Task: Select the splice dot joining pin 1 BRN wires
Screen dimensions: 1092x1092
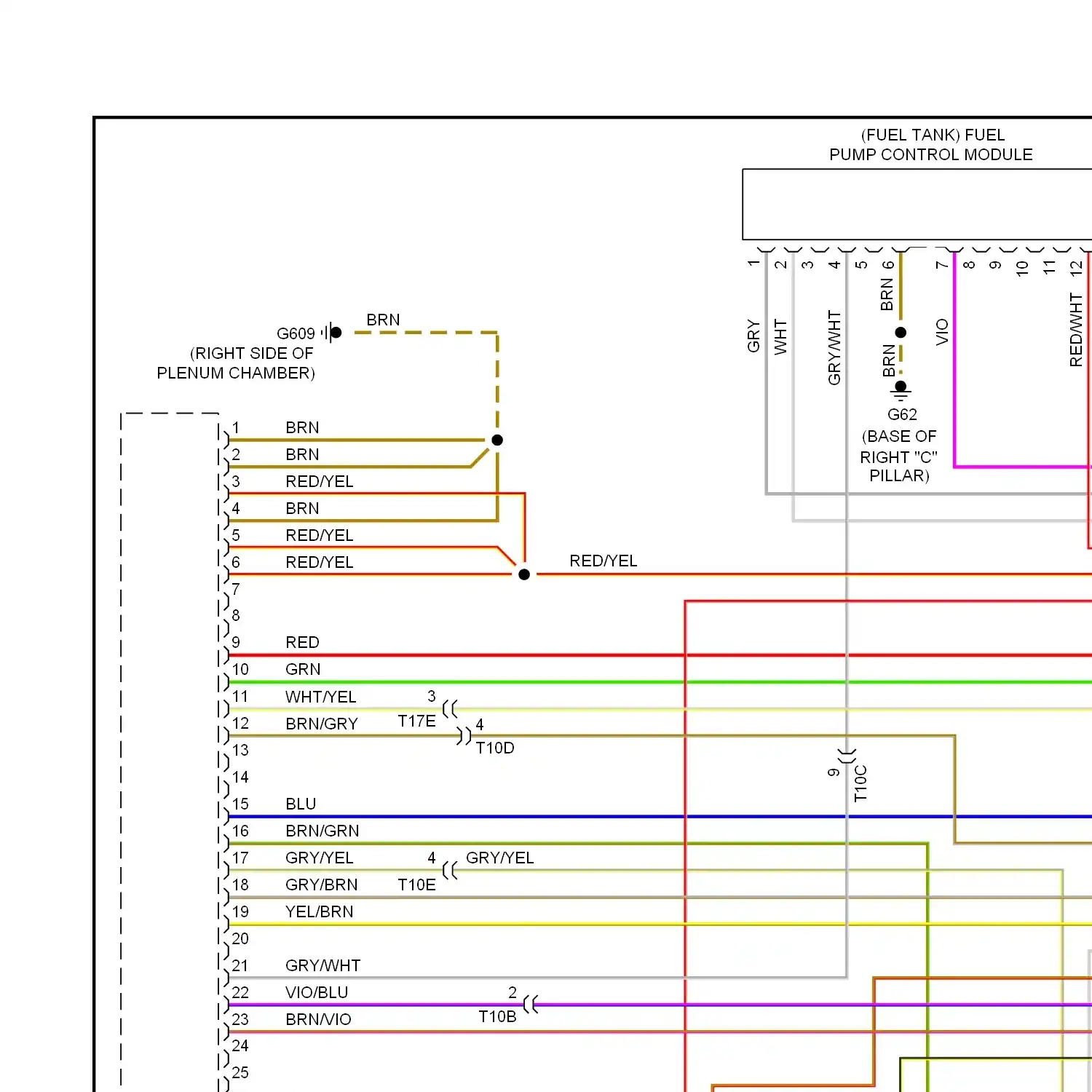Action: pyautogui.click(x=497, y=440)
